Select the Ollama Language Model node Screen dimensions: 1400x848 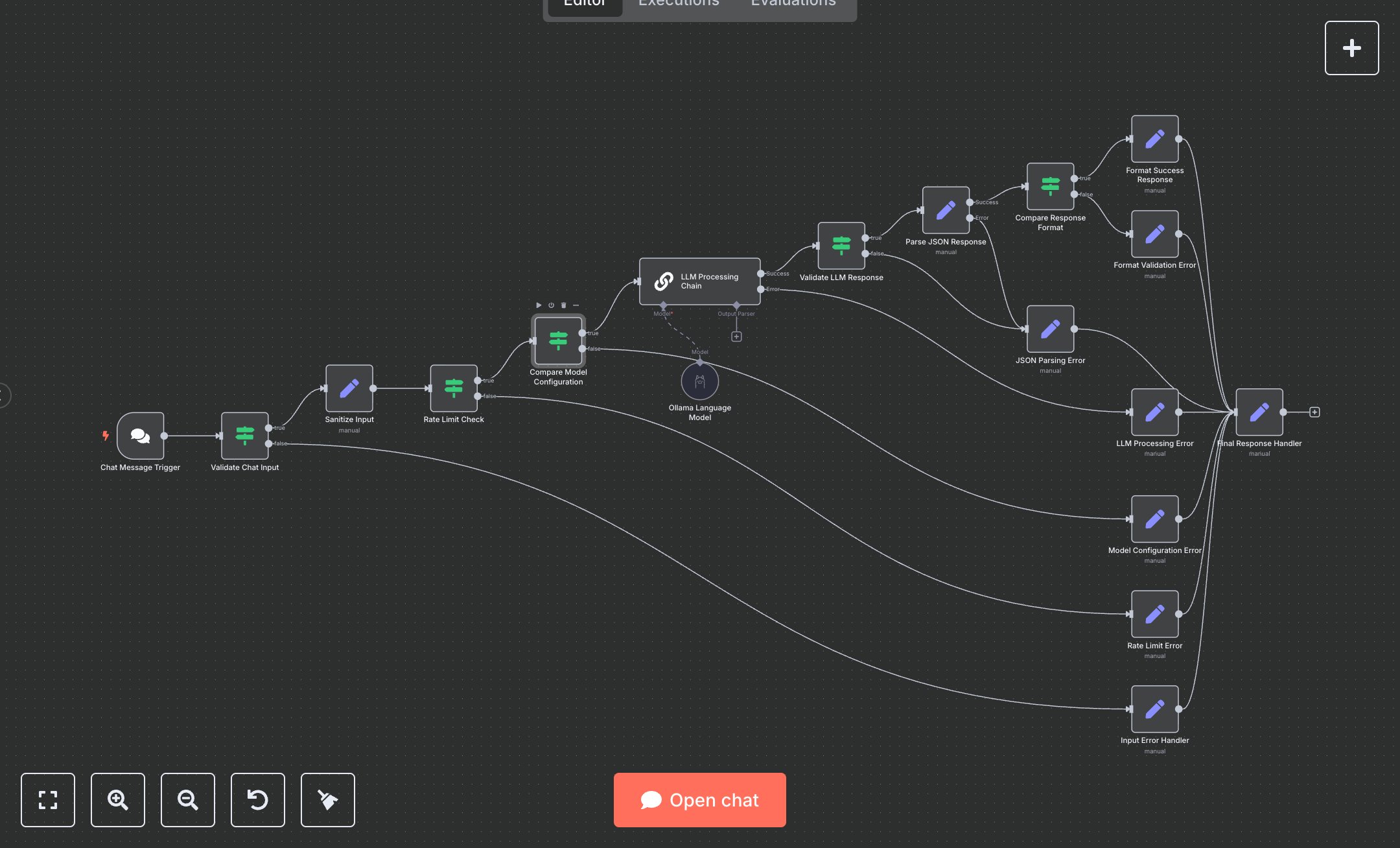(x=699, y=382)
